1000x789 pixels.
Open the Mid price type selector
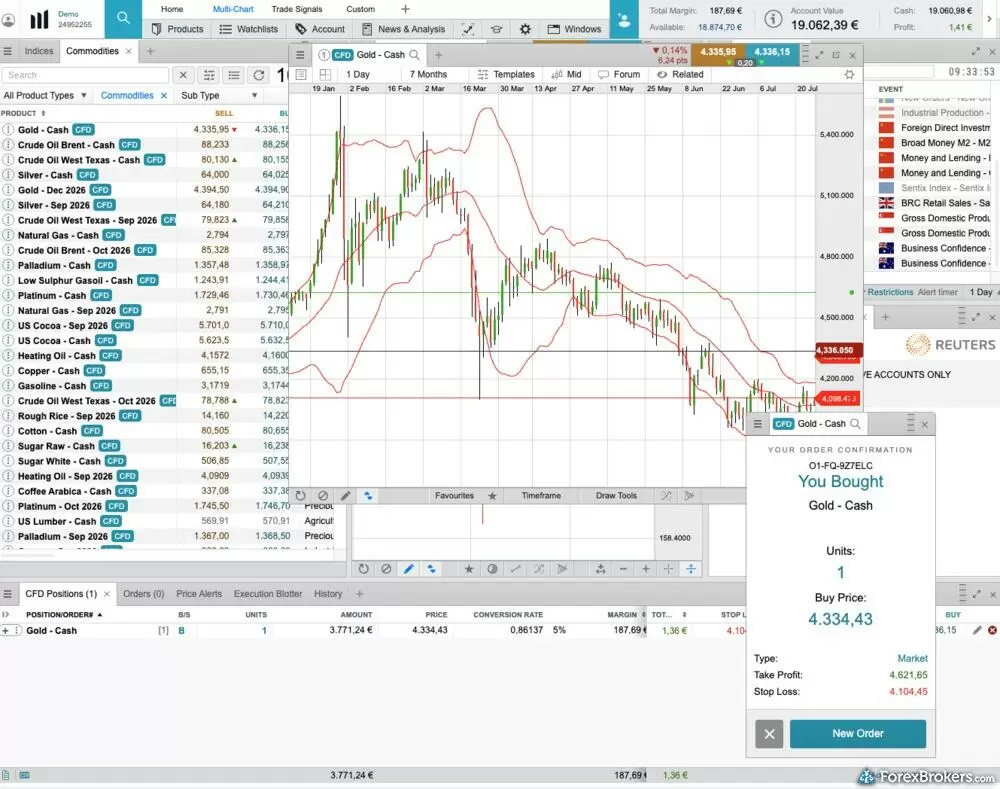click(x=566, y=75)
